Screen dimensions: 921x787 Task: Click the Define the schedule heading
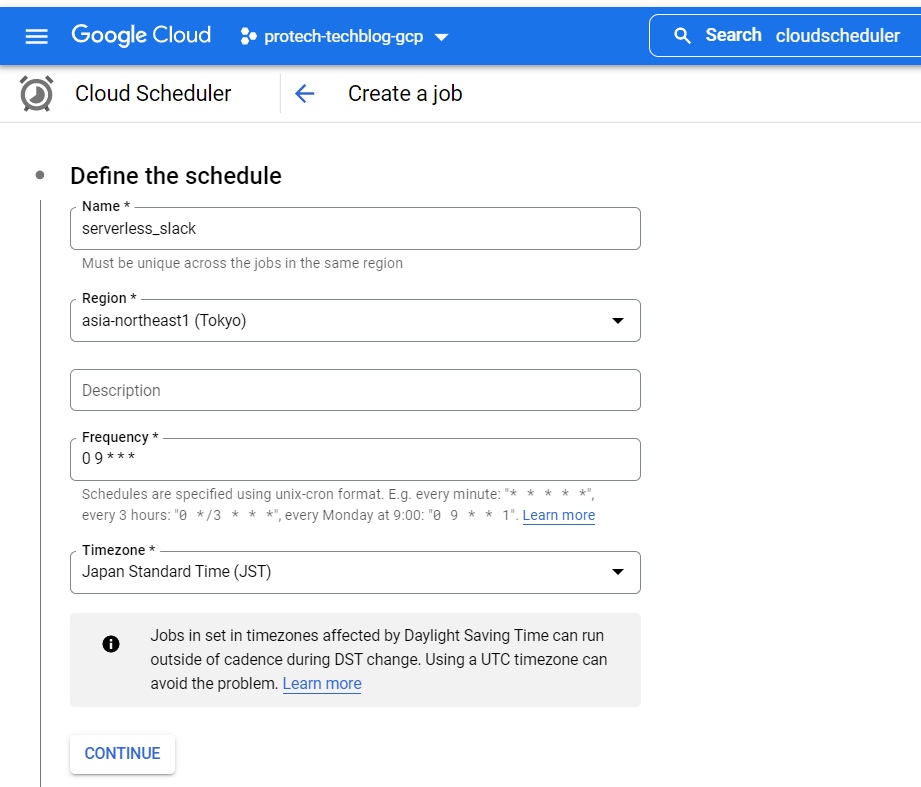[176, 176]
